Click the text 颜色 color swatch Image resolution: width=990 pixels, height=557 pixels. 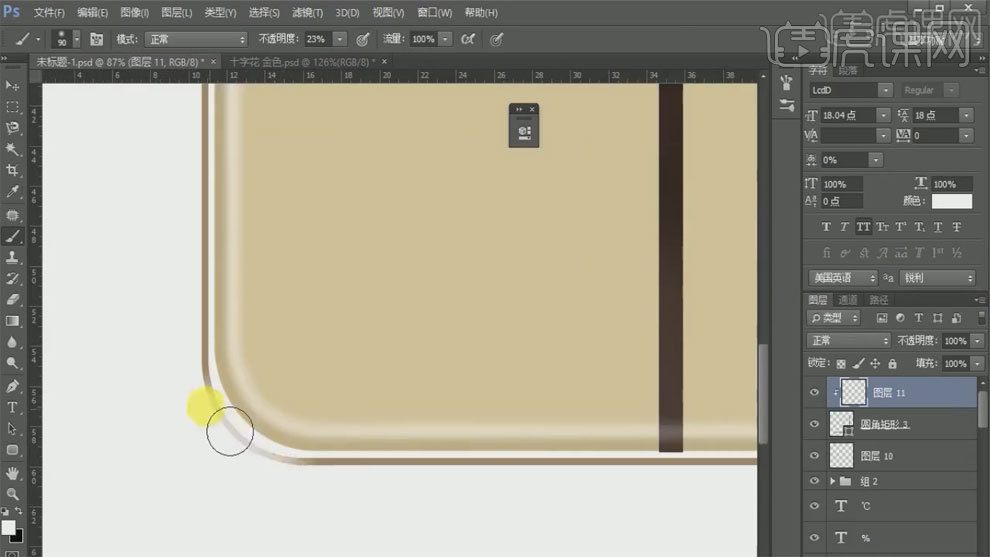pyautogui.click(x=951, y=202)
